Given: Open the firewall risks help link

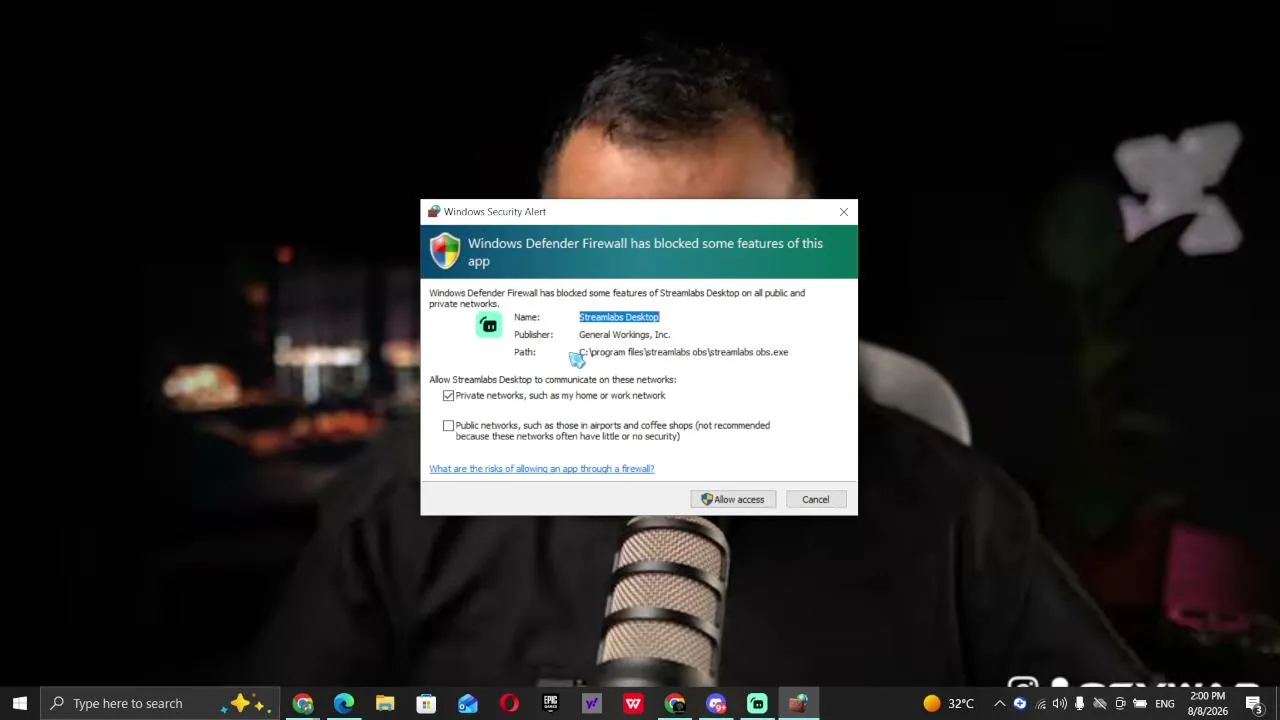Looking at the screenshot, I should [x=542, y=469].
